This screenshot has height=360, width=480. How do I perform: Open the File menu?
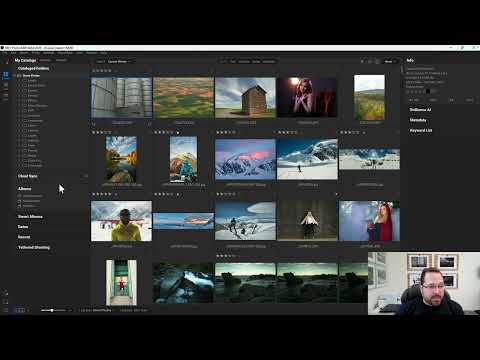click(5, 53)
